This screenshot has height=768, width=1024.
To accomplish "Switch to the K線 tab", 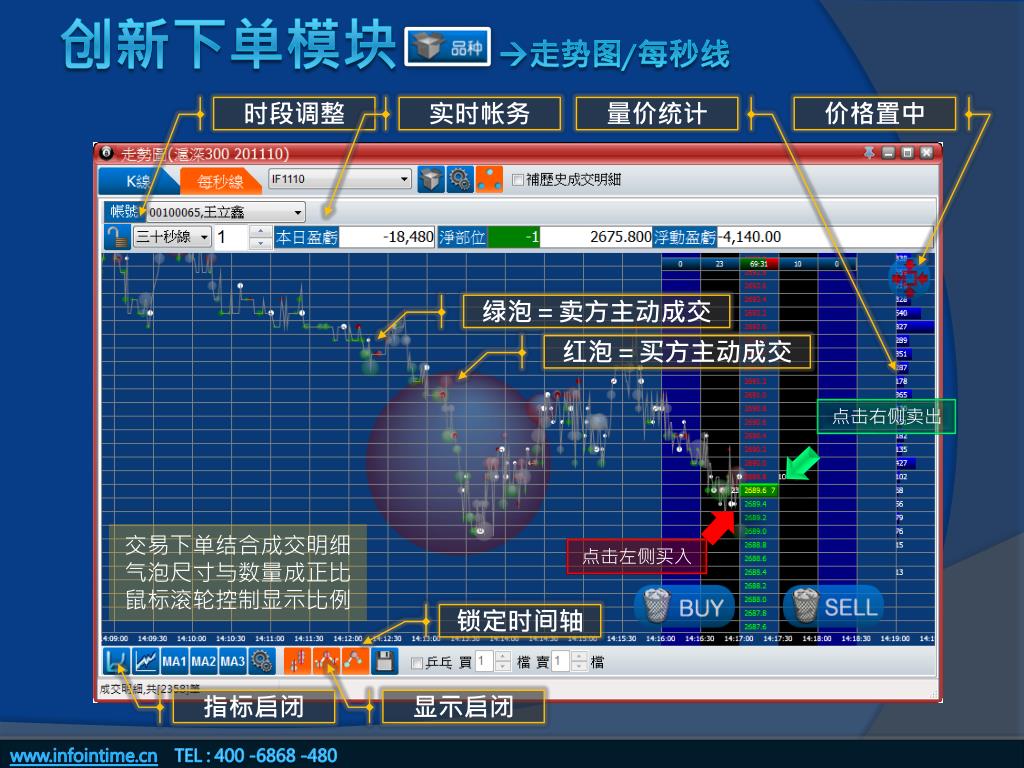I will (x=138, y=181).
